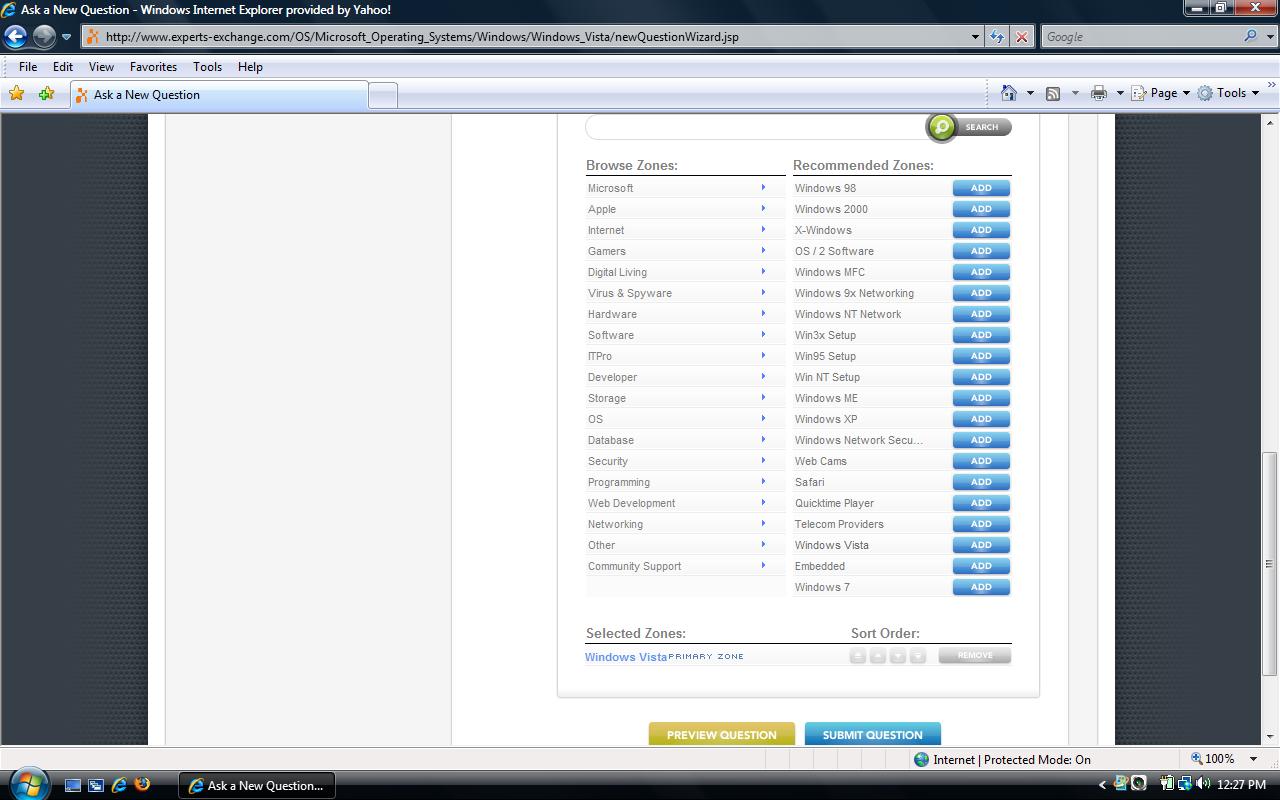Open the recent pages dropdown arrow
This screenshot has height=800, width=1280.
coord(67,37)
